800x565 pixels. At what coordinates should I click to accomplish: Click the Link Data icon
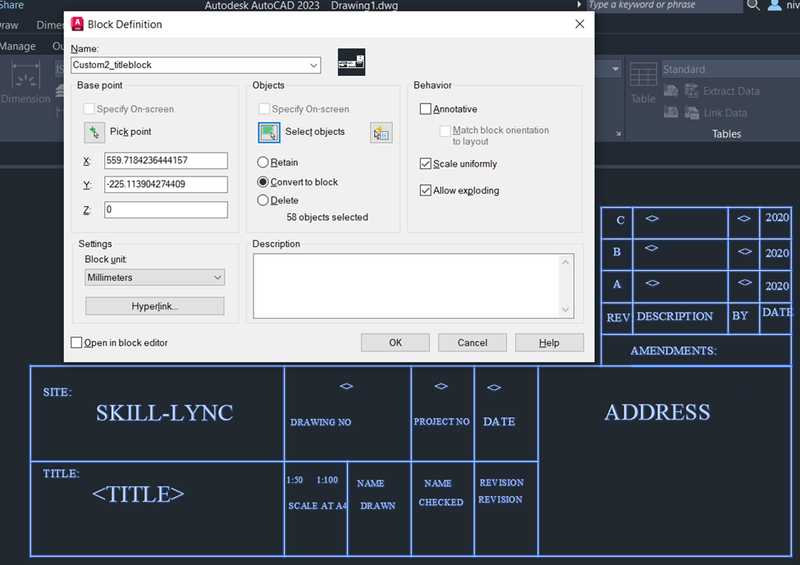692,113
